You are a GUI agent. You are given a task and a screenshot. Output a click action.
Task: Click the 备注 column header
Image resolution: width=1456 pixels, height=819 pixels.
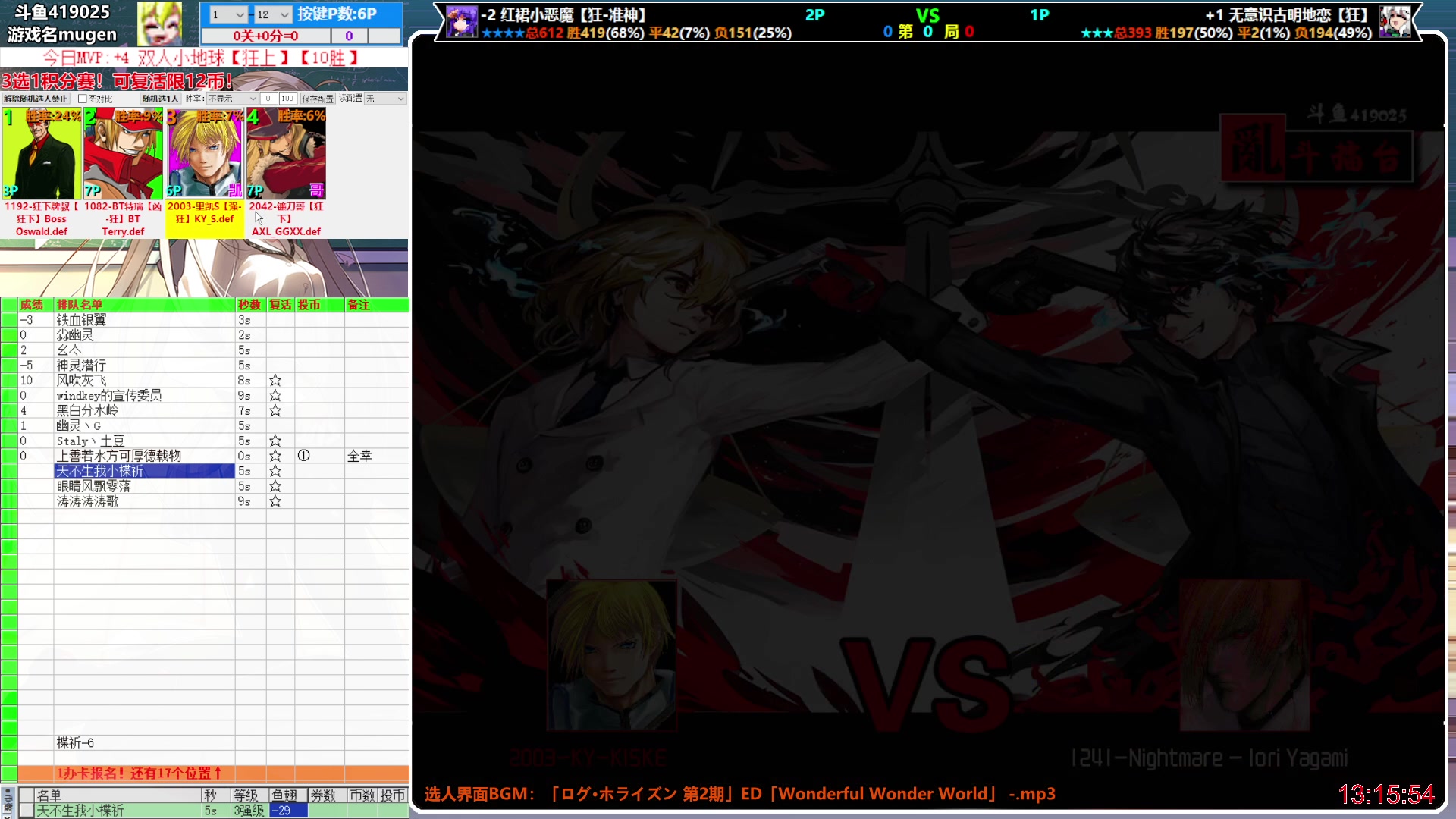click(x=377, y=305)
